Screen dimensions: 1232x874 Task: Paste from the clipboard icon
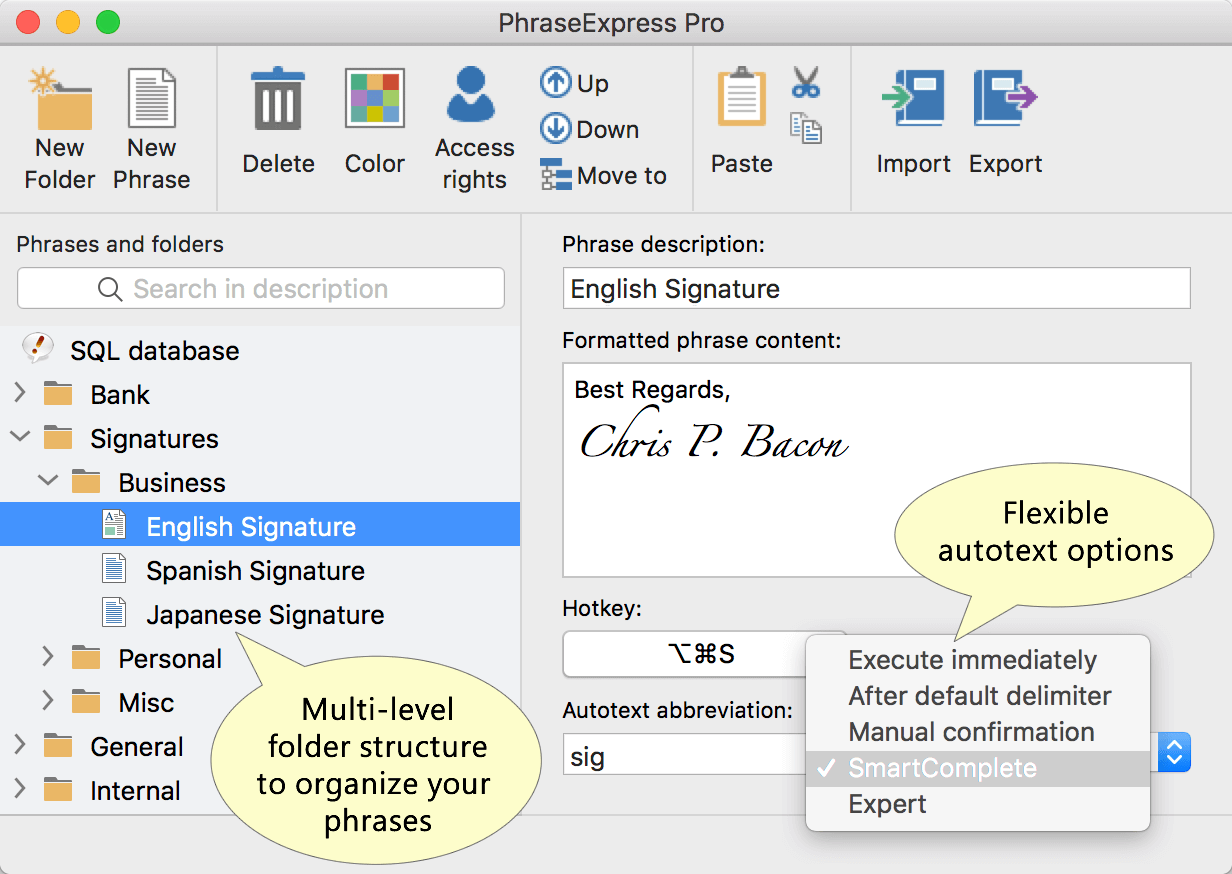coord(741,98)
